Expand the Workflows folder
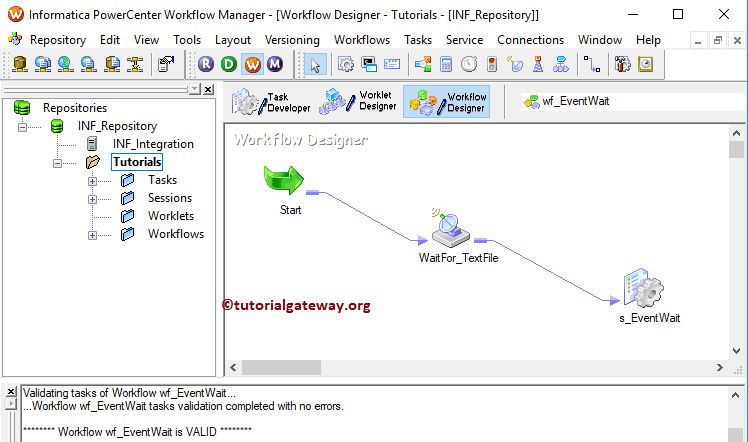748x442 pixels. point(92,235)
